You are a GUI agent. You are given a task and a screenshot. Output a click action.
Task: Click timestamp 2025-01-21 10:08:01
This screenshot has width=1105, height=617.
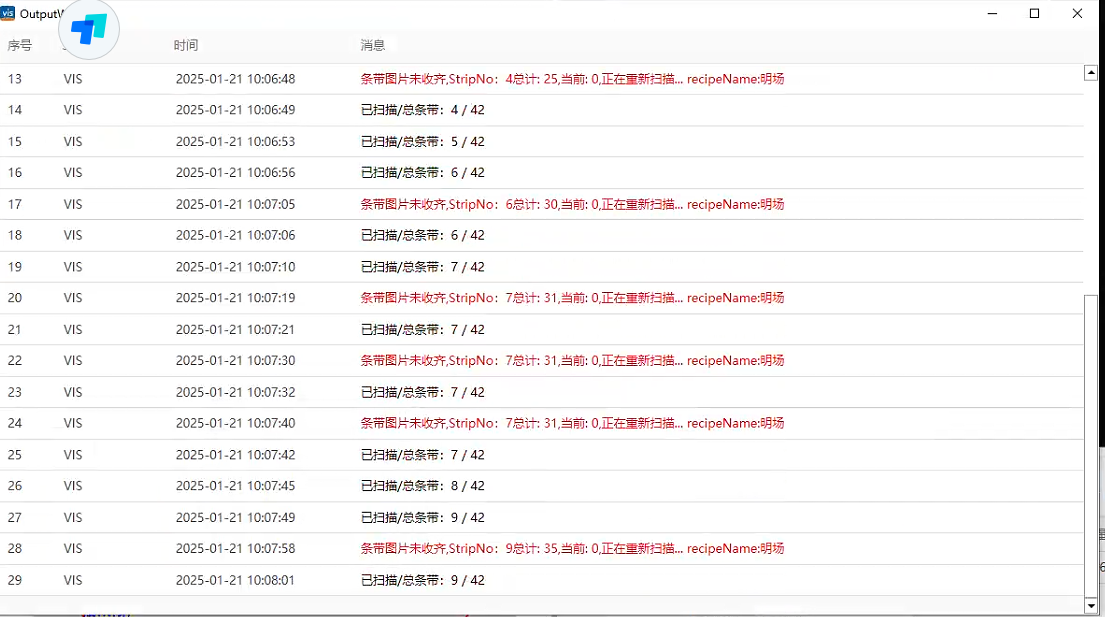click(235, 580)
